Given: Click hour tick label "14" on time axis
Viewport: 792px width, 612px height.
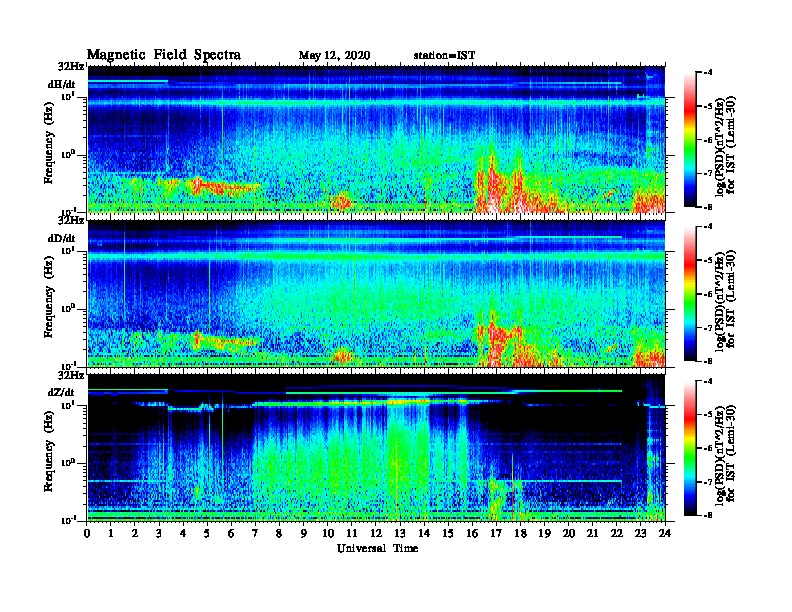Looking at the screenshot, I should (x=424, y=534).
